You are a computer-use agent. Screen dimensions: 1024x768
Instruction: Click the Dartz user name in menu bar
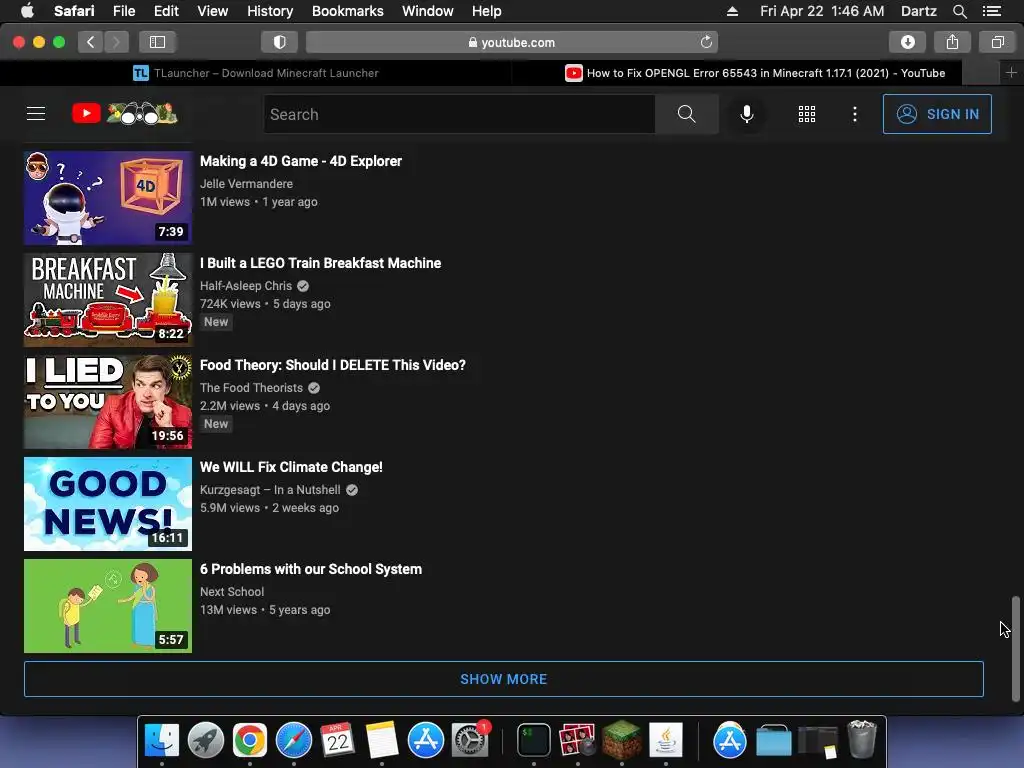918,11
